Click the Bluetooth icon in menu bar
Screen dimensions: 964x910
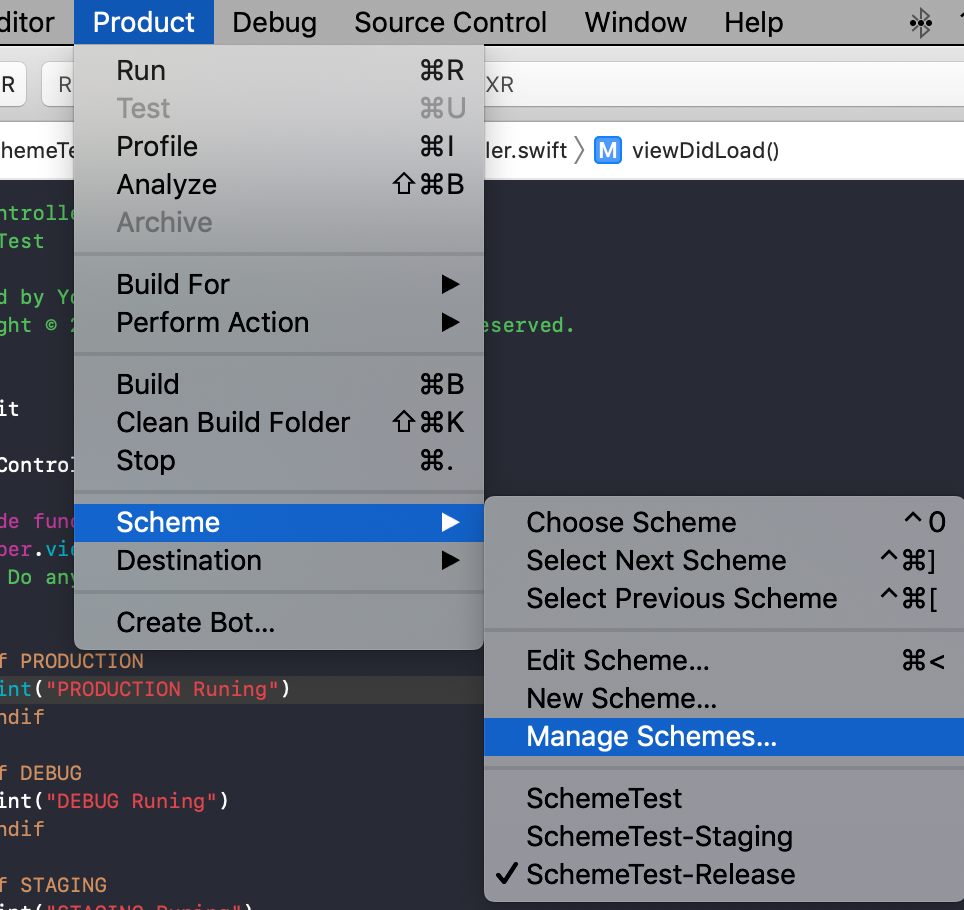920,23
